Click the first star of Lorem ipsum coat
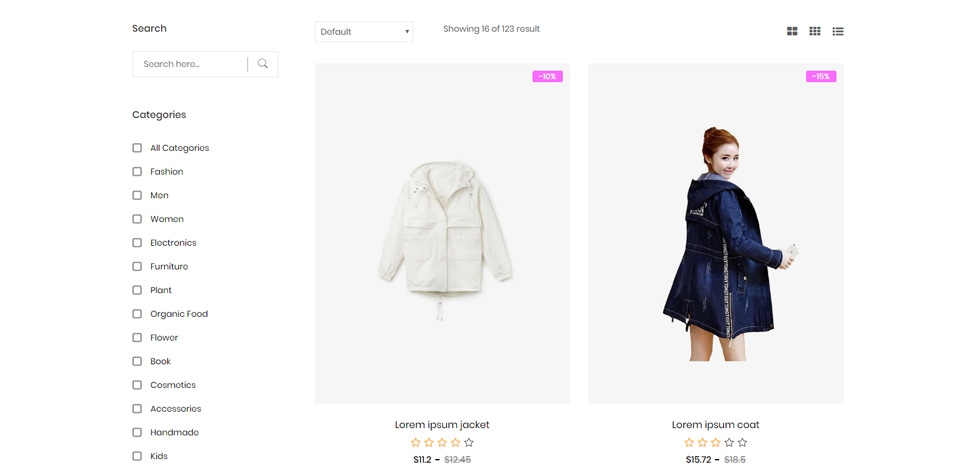The height and width of the screenshot is (471, 980). [689, 442]
